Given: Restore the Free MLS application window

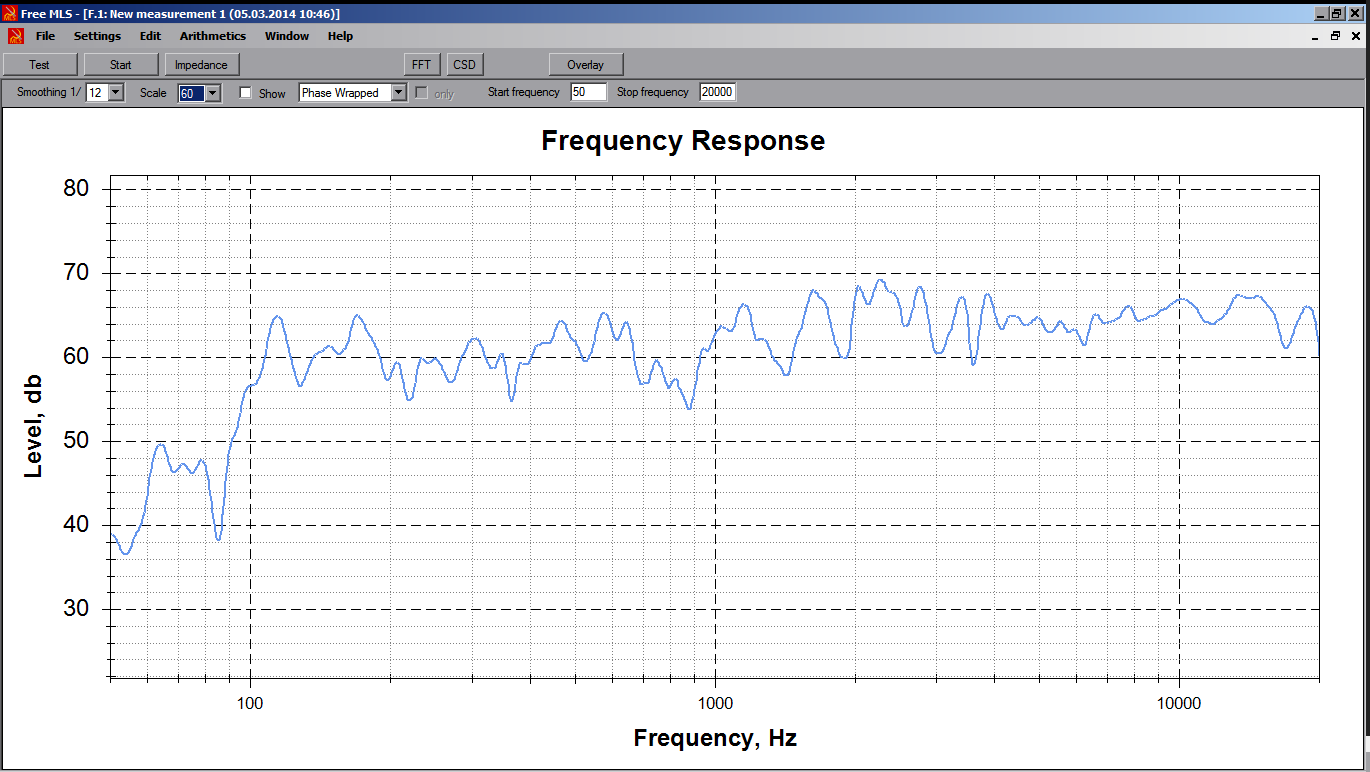Looking at the screenshot, I should click(x=1337, y=13).
